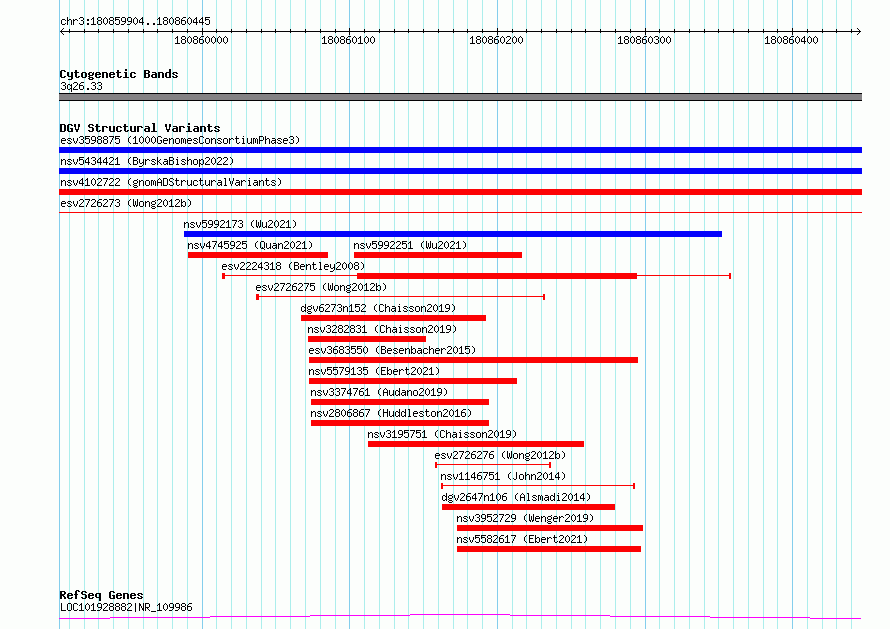Open nsv3195751 Chaisson2019 variant label
Viewport: 890px width, 629px height.
pos(442,434)
